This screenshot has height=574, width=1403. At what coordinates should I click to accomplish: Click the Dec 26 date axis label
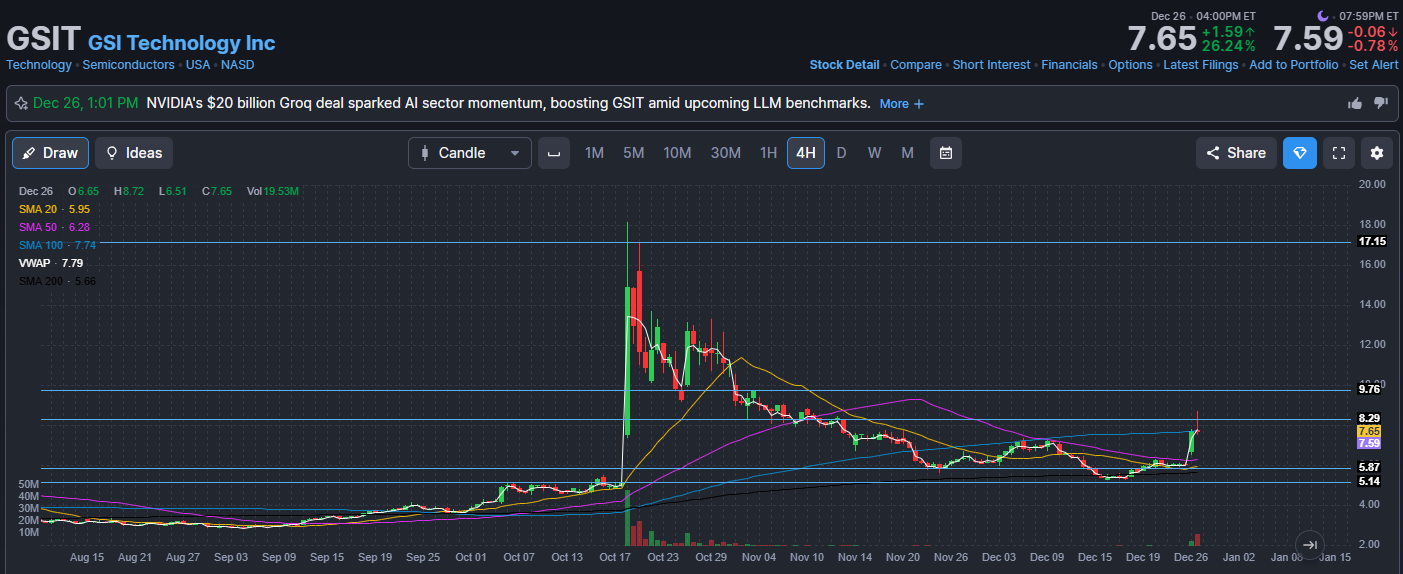(1190, 557)
